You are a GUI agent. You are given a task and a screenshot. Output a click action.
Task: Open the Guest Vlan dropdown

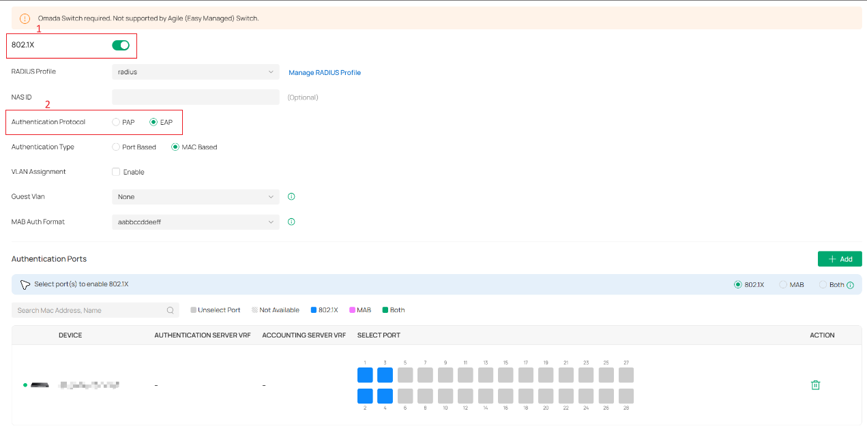click(195, 197)
